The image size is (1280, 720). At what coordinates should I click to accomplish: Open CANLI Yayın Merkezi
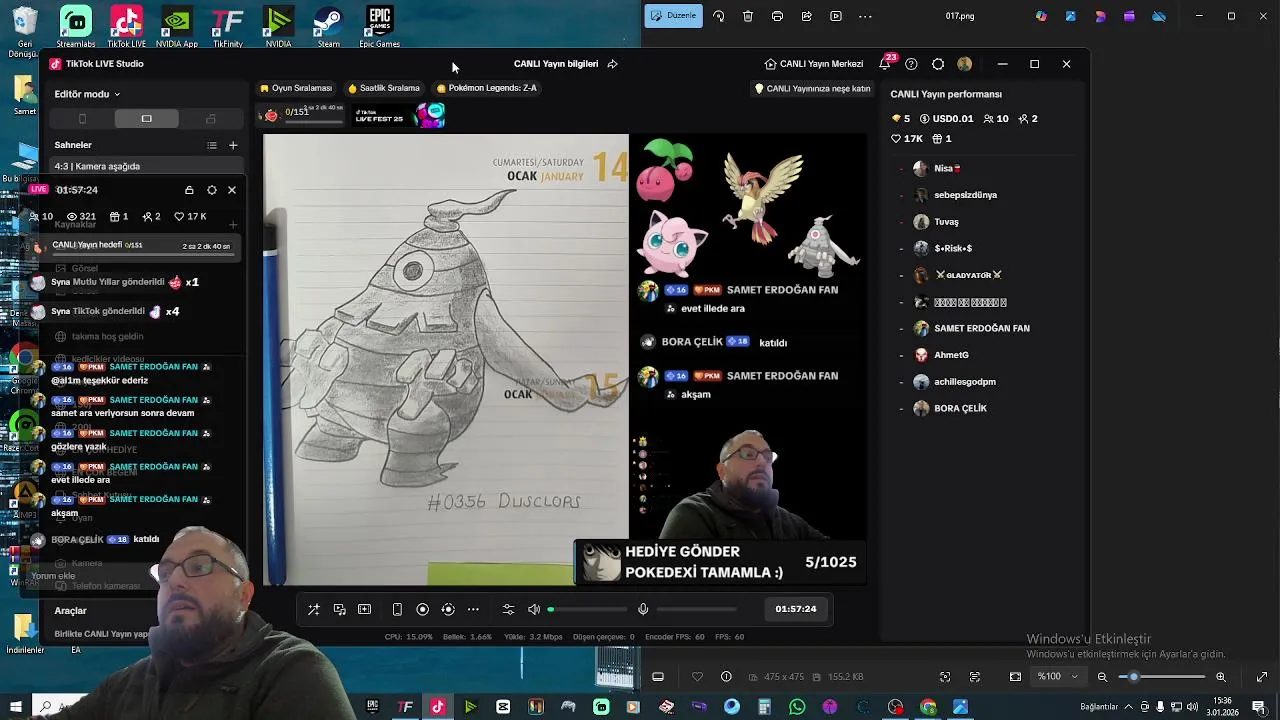pos(813,64)
